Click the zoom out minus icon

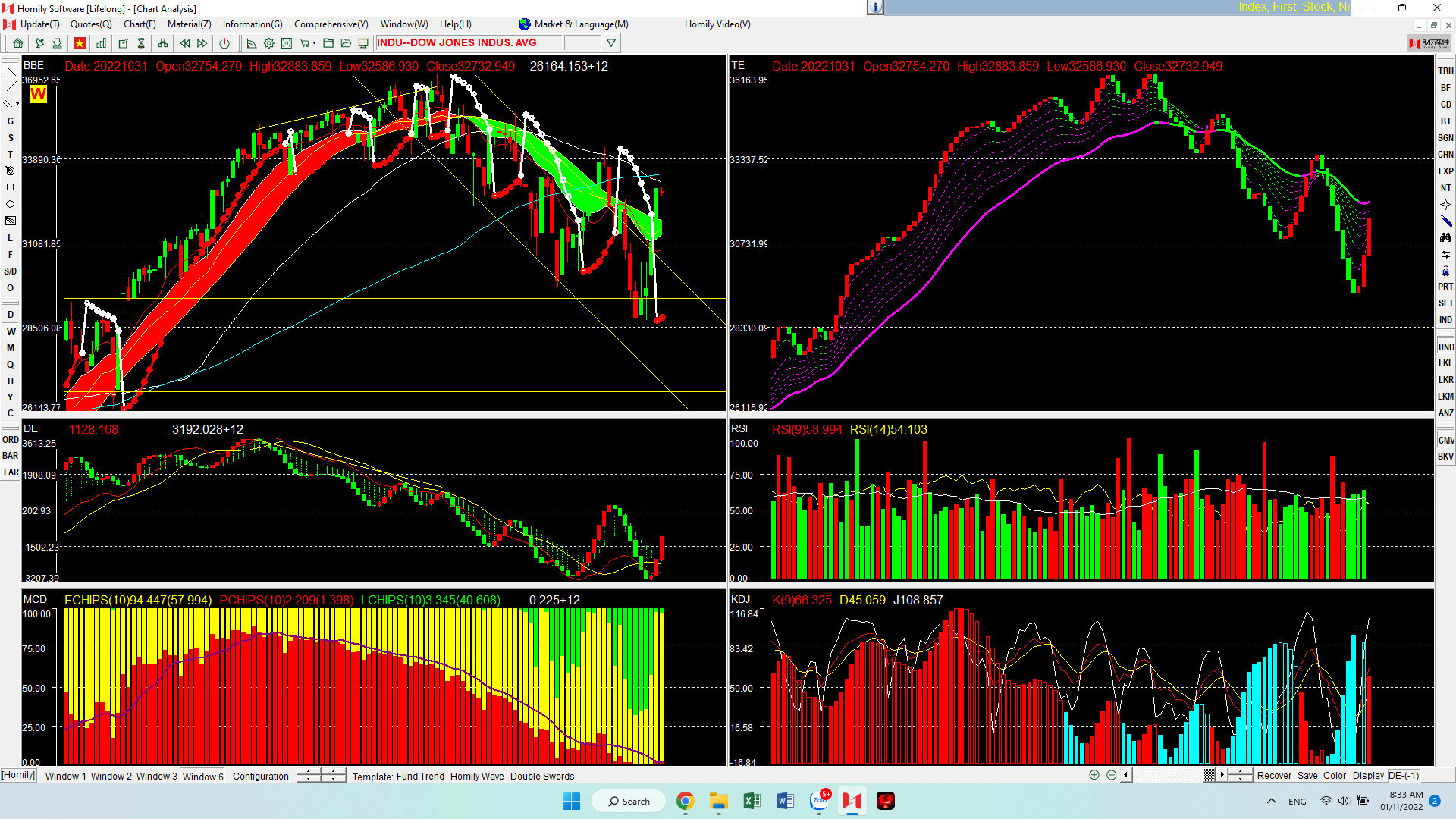[1111, 775]
